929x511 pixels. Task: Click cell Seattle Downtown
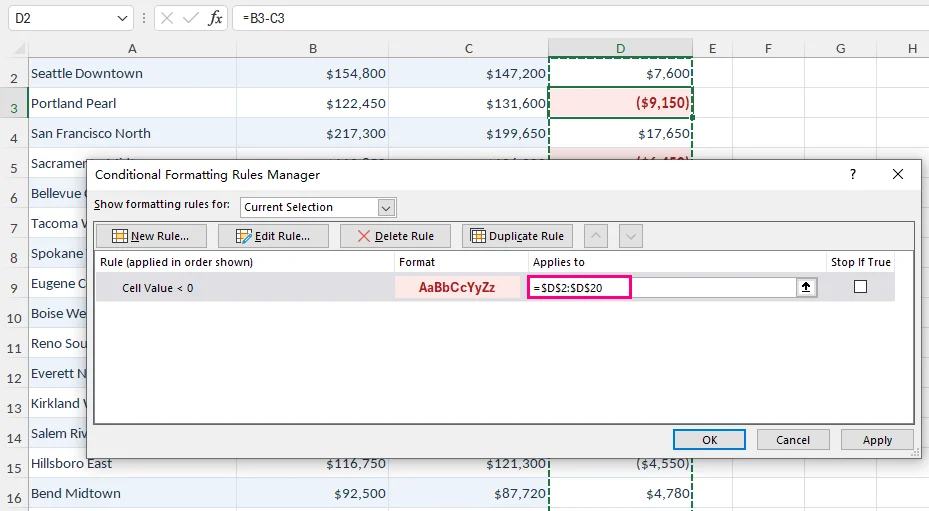[132, 74]
